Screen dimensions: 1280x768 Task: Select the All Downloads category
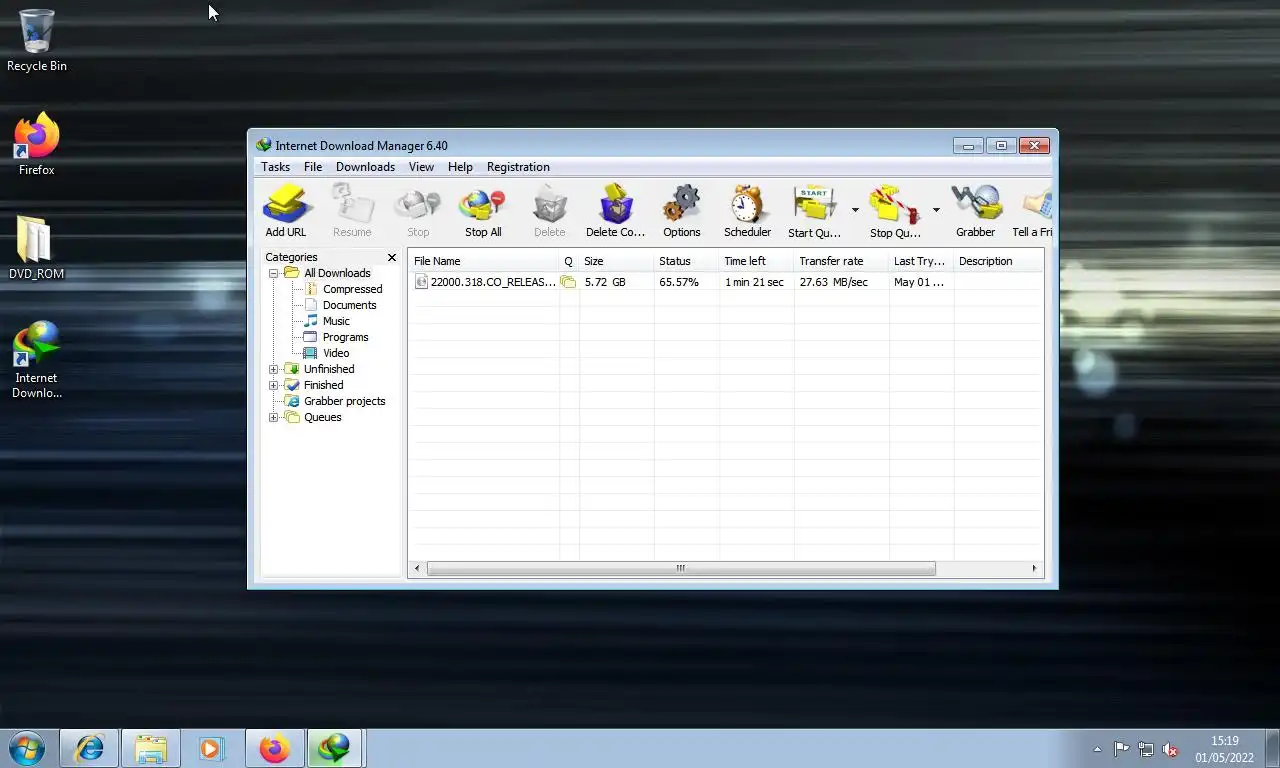click(337, 273)
